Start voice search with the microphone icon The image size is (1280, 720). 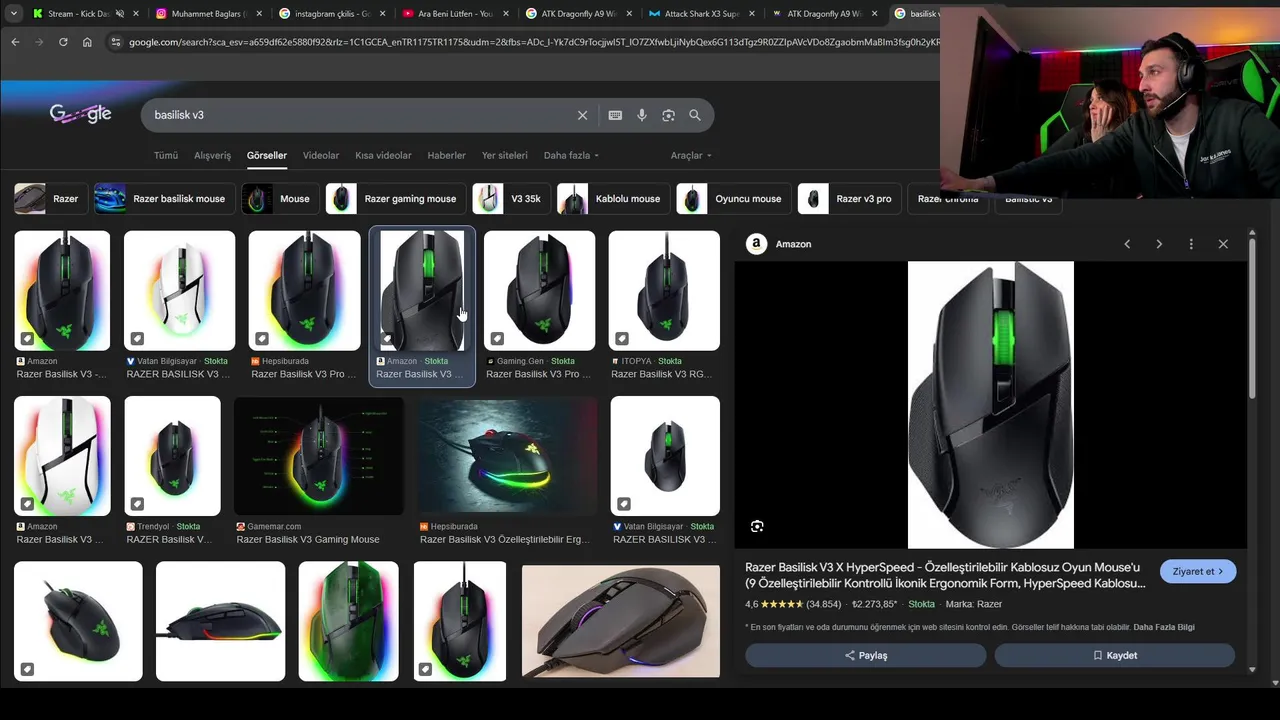click(642, 115)
